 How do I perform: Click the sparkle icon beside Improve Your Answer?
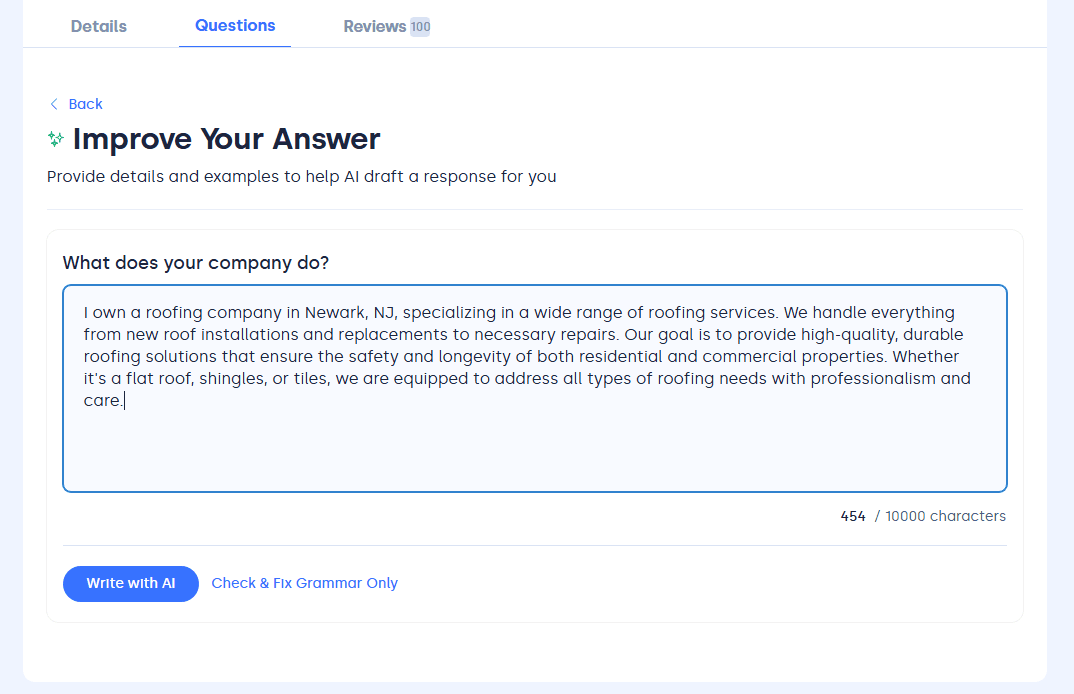56,139
